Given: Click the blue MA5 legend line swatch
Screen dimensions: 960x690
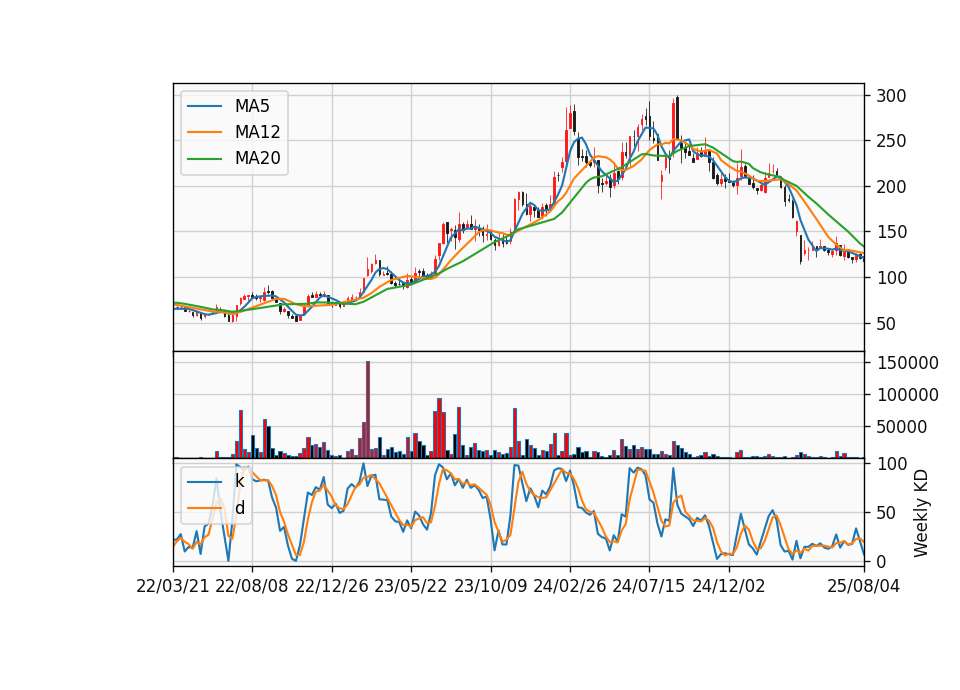Looking at the screenshot, I should click(204, 106).
